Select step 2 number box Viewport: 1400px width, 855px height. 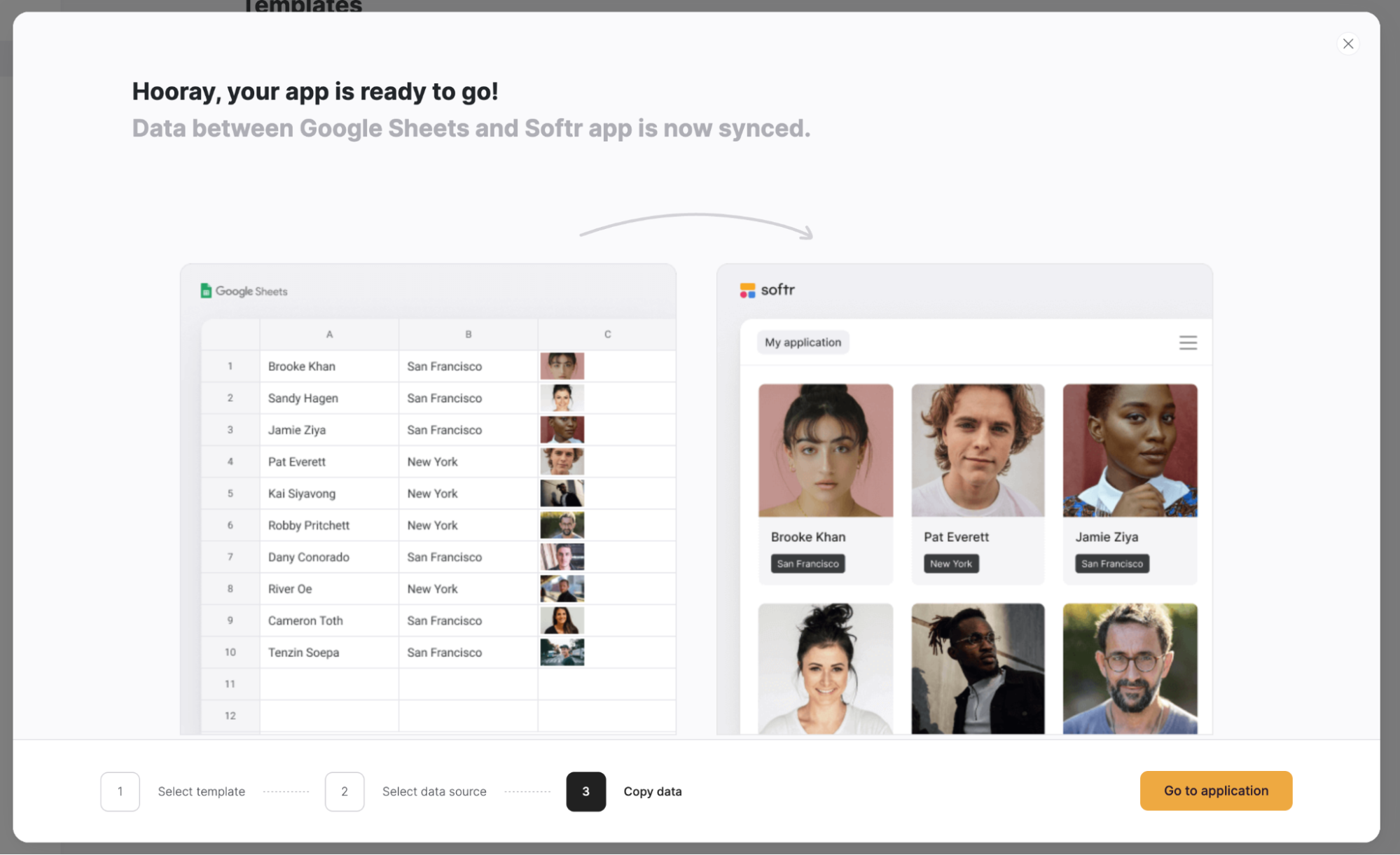click(344, 791)
